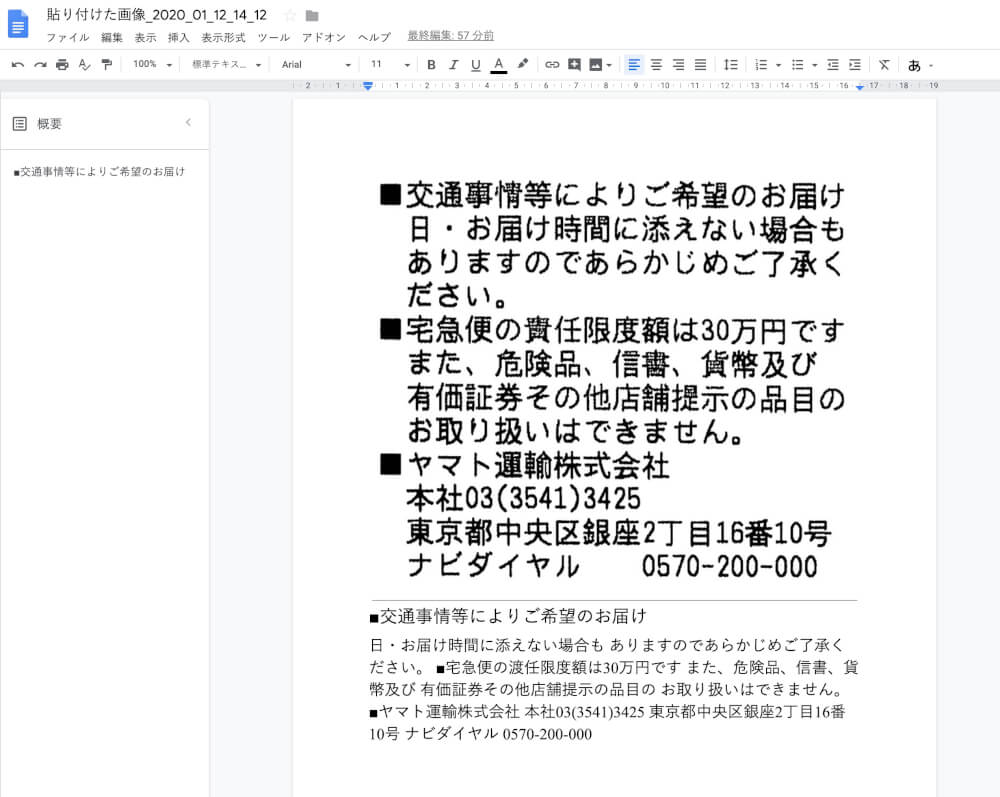The height and width of the screenshot is (797, 1000).
Task: Open the 編集 menu
Action: (112, 38)
